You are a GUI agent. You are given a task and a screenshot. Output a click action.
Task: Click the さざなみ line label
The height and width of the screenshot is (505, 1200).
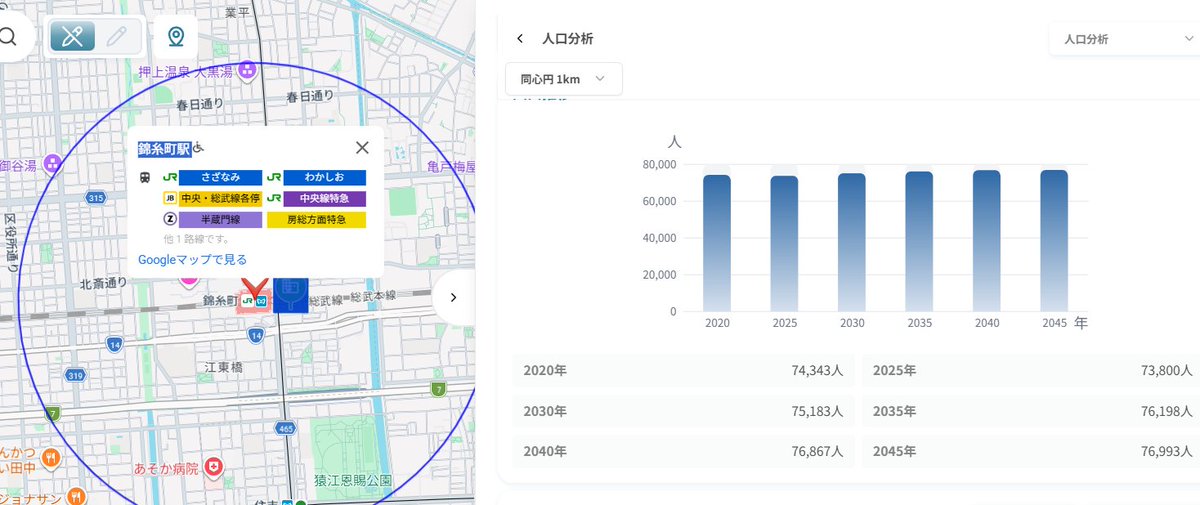coord(221,177)
